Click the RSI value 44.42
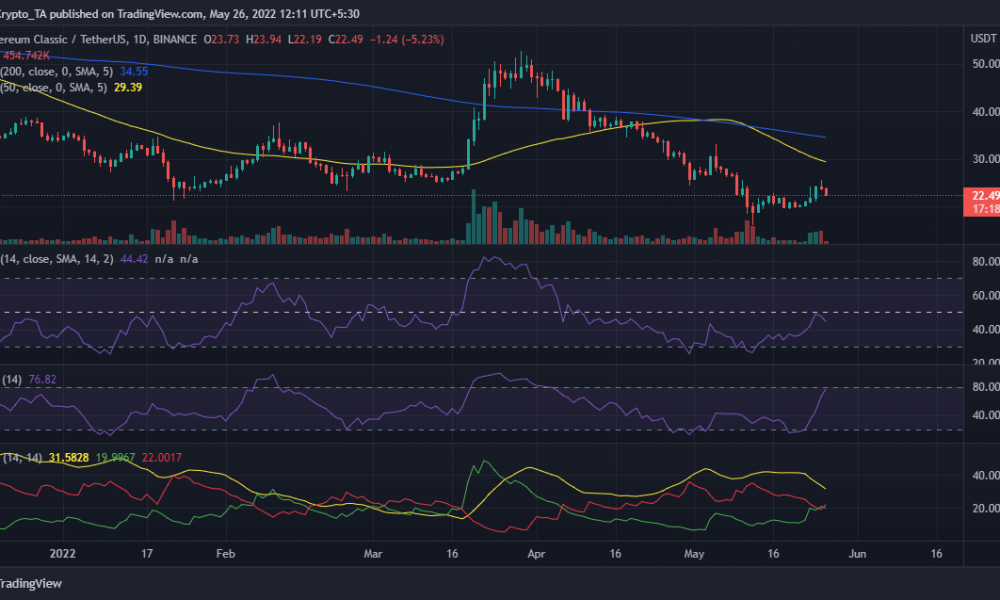The image size is (1000, 600). (134, 259)
